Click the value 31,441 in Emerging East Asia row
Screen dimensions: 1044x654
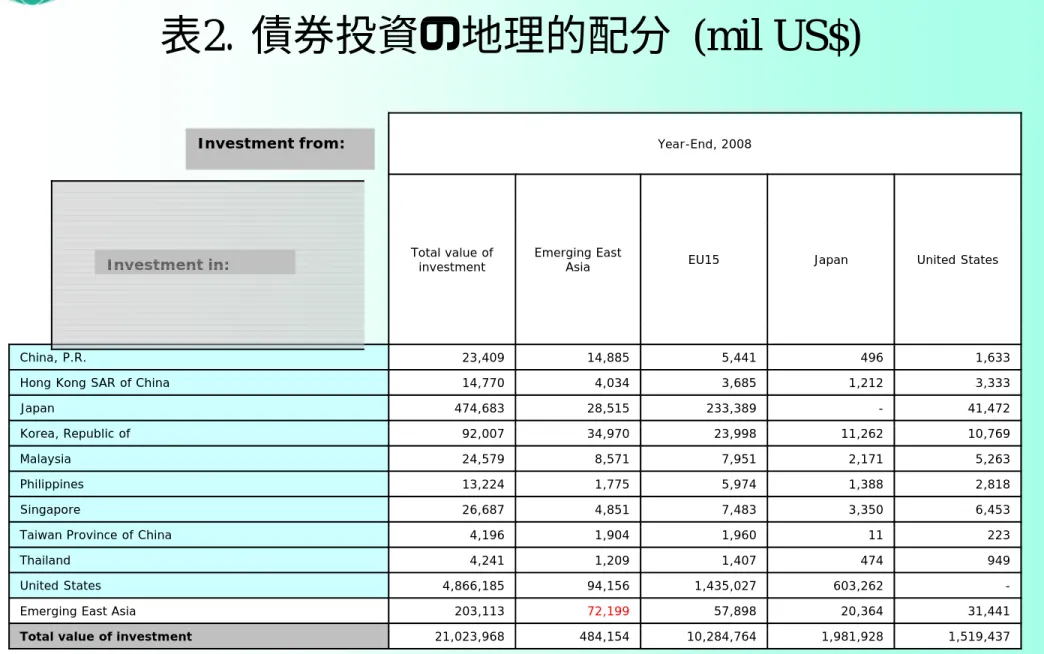988,611
